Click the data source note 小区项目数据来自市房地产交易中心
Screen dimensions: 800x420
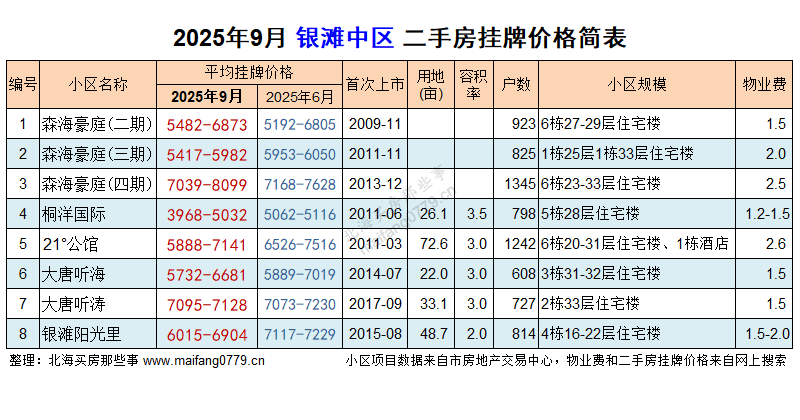(448, 361)
